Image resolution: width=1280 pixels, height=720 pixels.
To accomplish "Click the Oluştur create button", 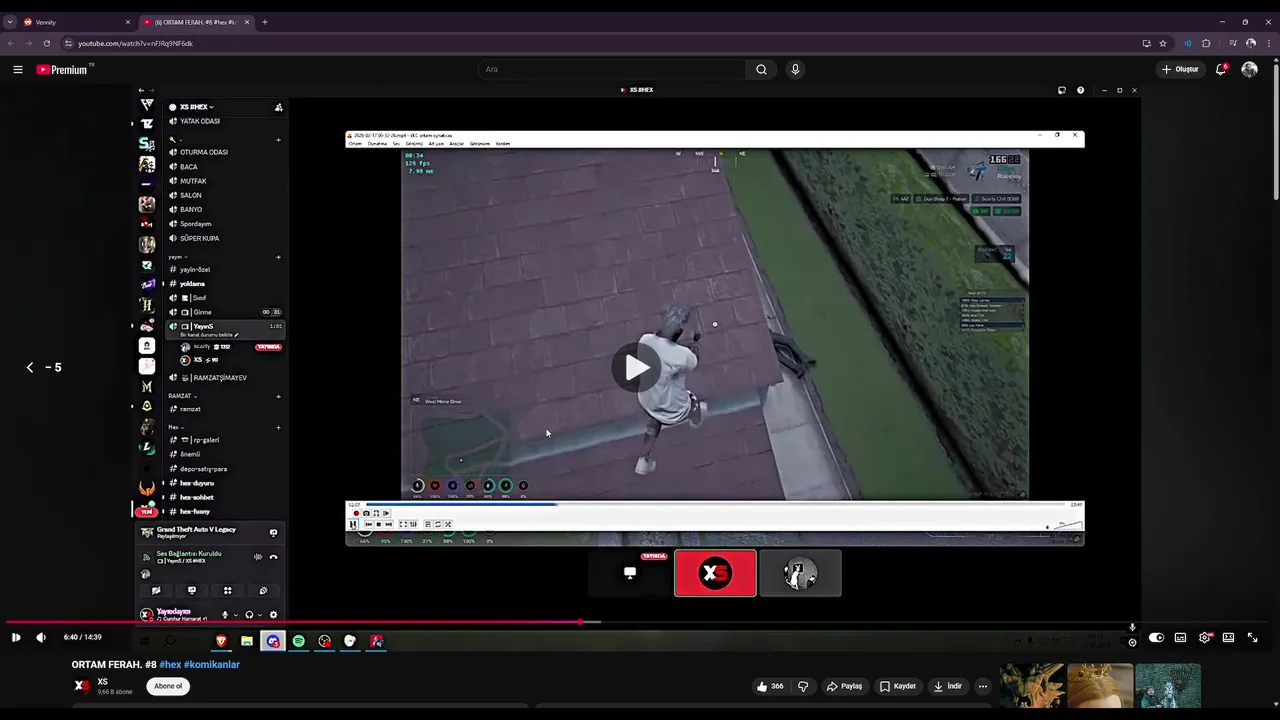I will tap(1180, 69).
